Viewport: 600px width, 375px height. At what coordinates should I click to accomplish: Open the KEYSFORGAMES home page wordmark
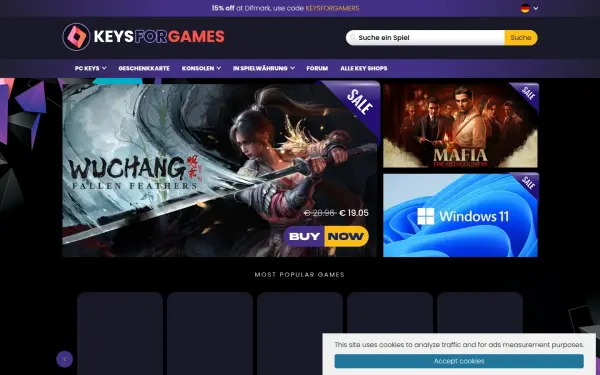click(x=159, y=37)
